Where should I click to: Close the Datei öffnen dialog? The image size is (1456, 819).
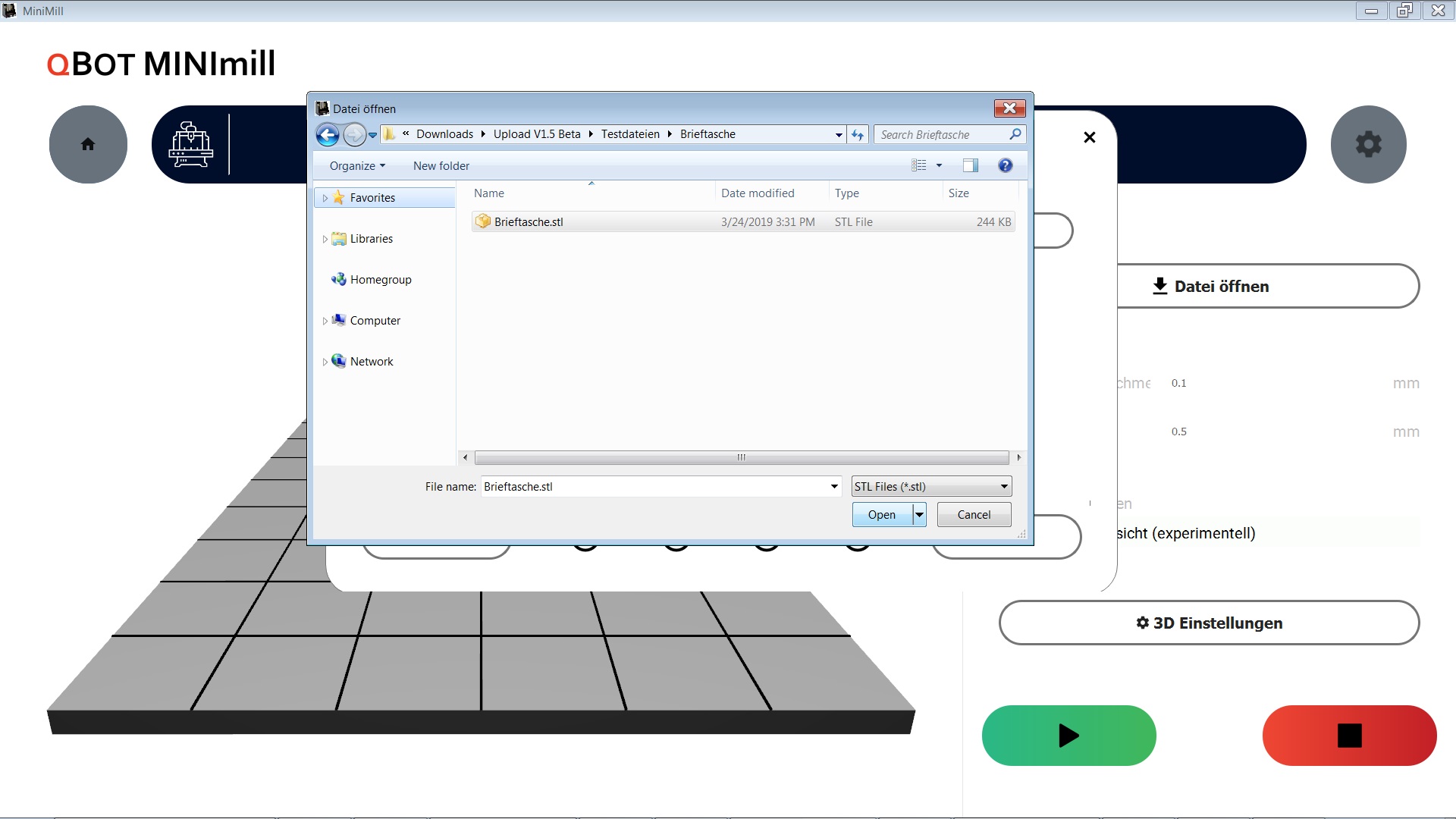coord(1009,108)
